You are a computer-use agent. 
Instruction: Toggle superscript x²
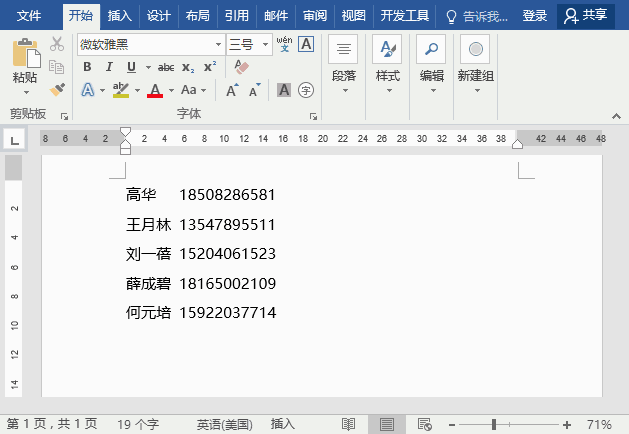[210, 66]
